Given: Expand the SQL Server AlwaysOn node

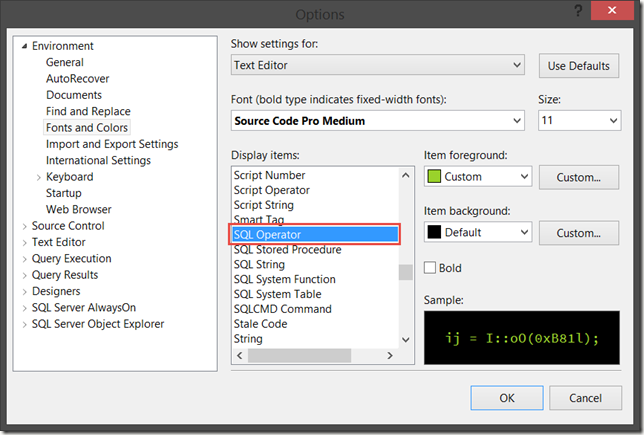Looking at the screenshot, I should (25, 308).
